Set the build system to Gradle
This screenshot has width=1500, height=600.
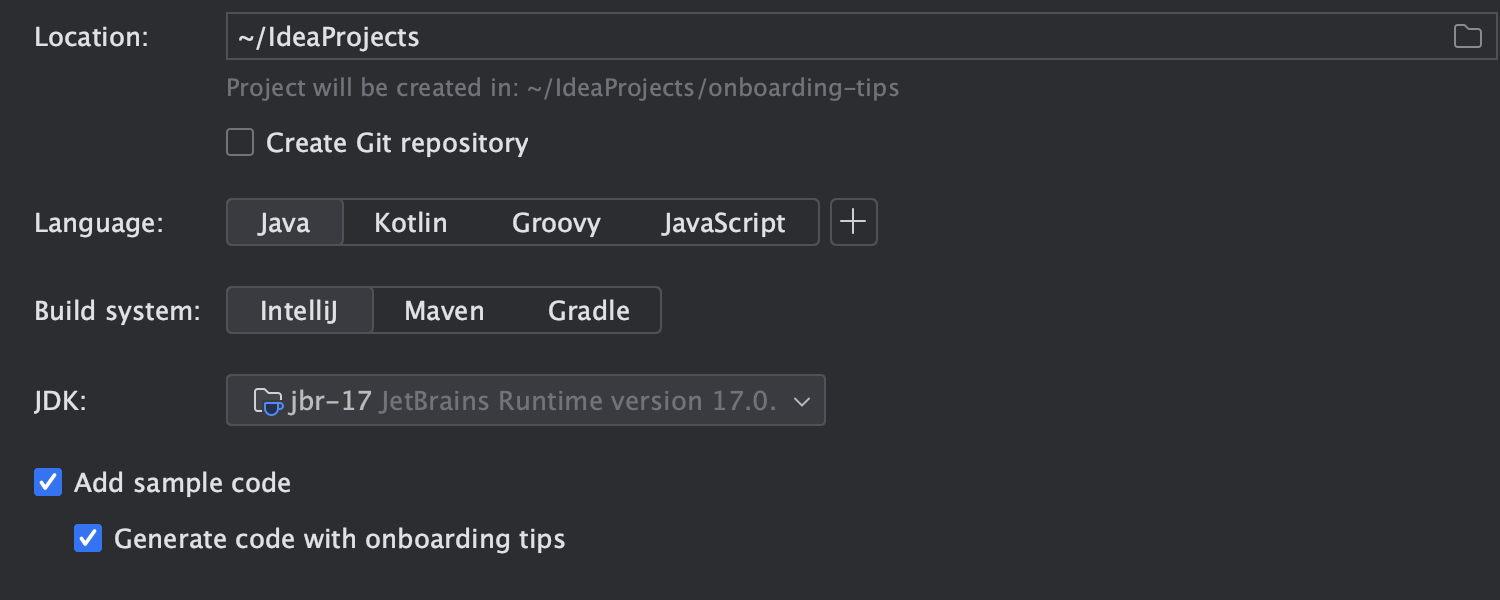pyautogui.click(x=588, y=310)
